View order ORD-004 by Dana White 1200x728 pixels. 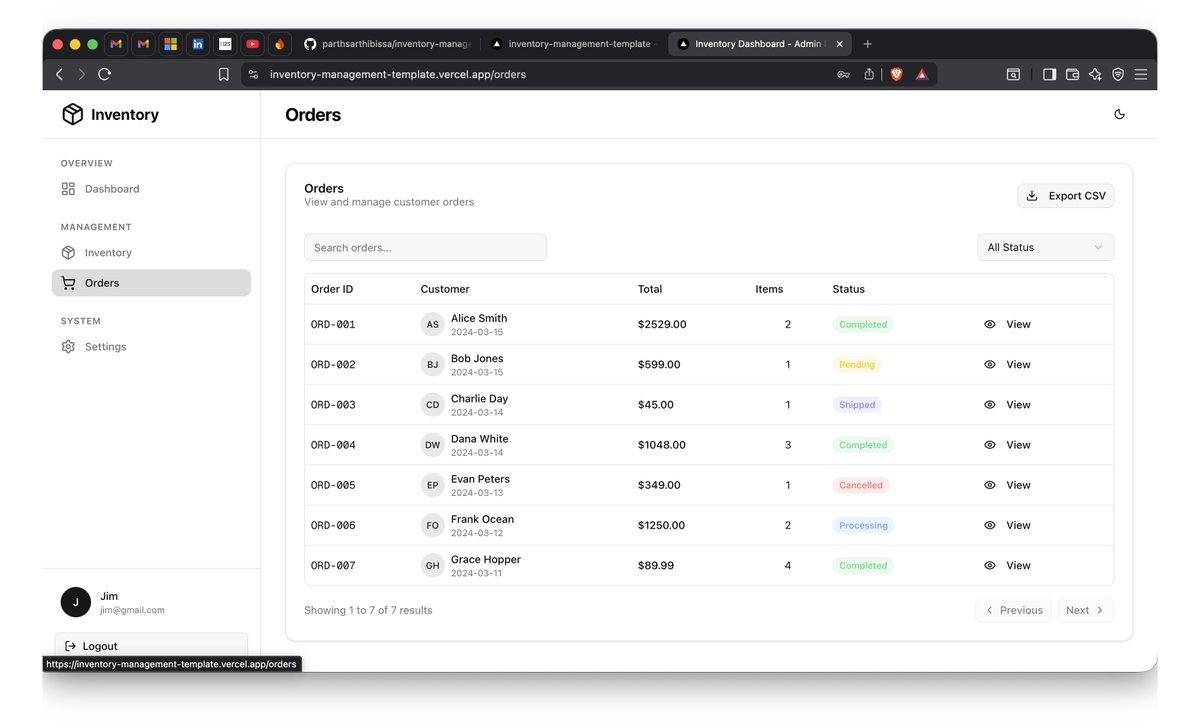pos(1007,445)
